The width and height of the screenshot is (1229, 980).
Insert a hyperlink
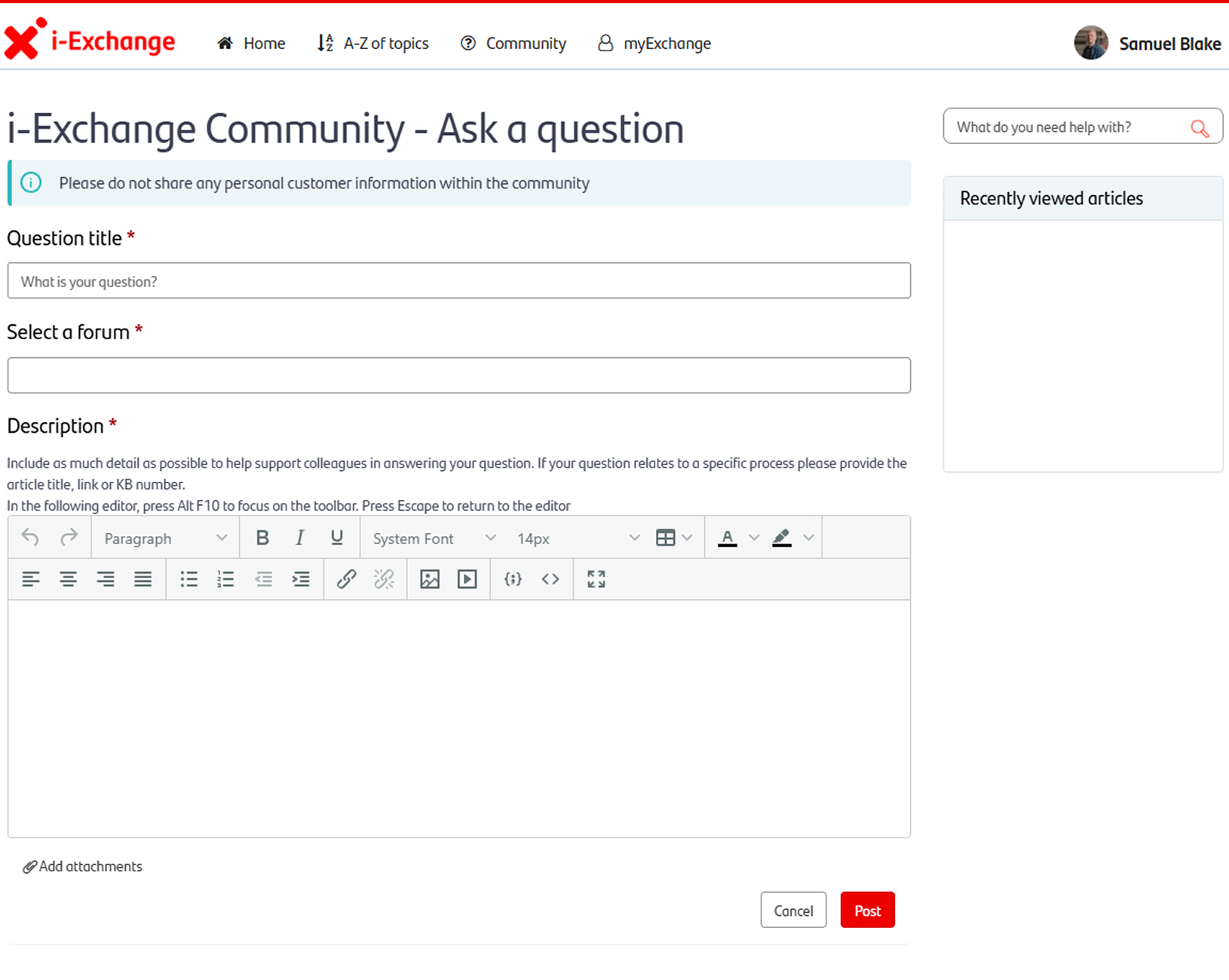[346, 579]
